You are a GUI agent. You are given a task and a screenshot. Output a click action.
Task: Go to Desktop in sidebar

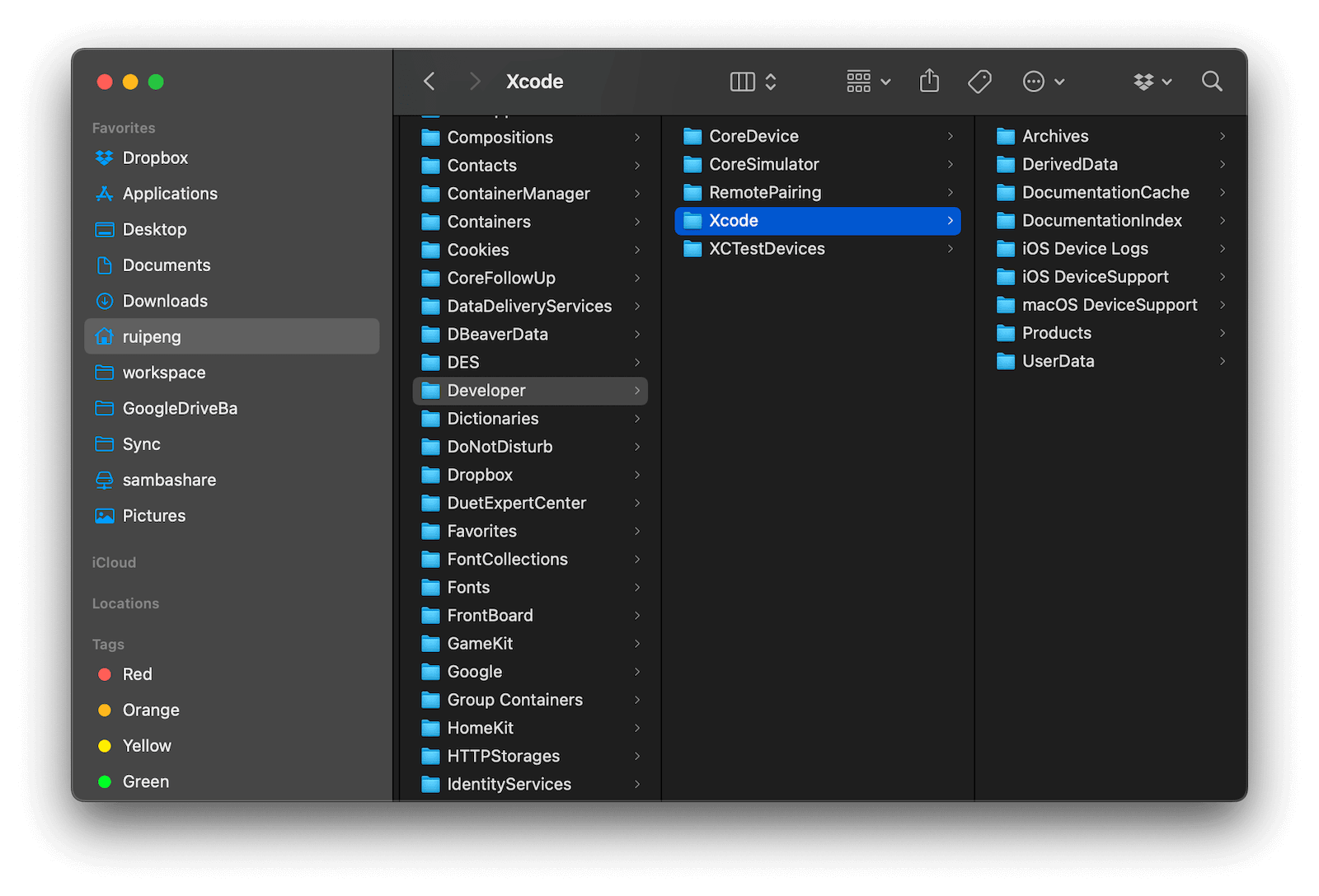232,229
